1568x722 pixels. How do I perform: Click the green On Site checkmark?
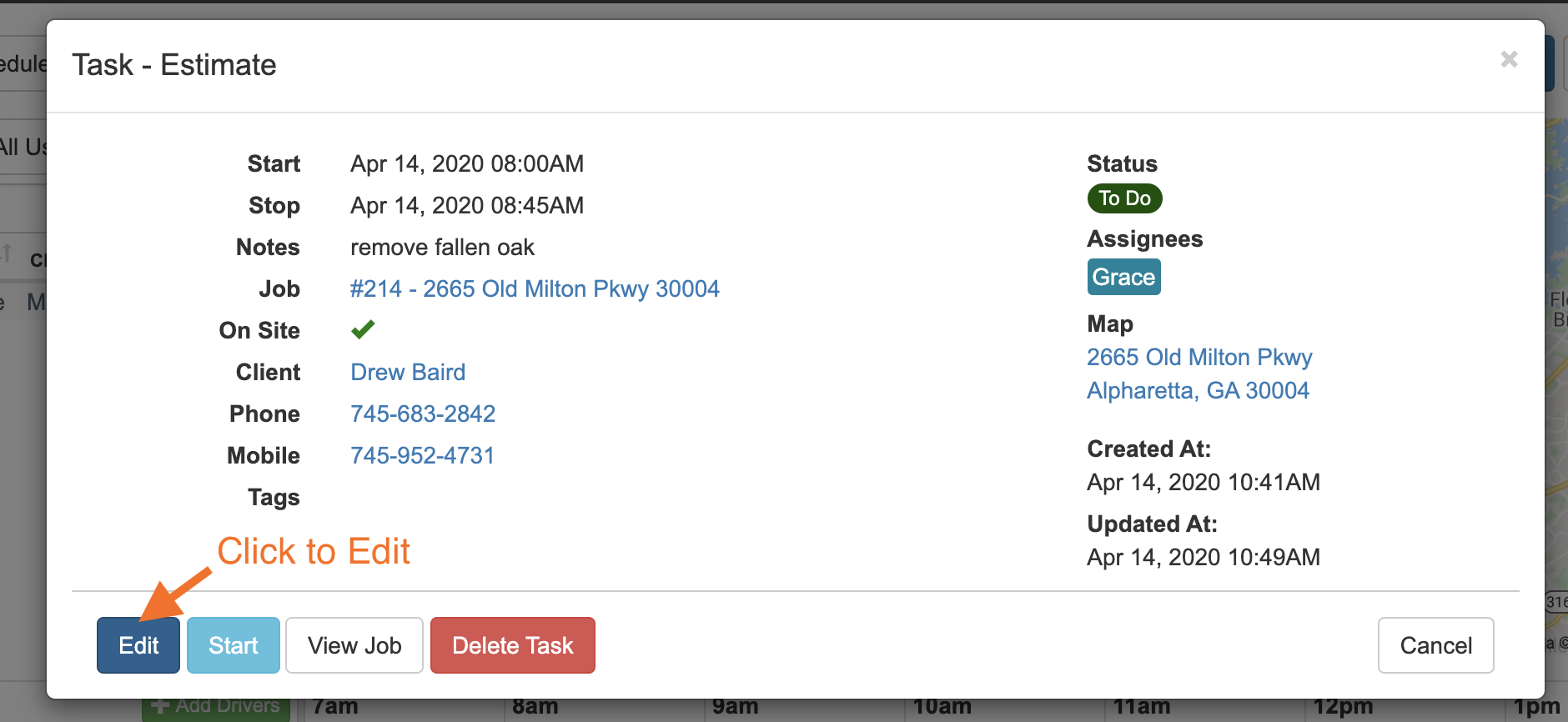point(363,330)
